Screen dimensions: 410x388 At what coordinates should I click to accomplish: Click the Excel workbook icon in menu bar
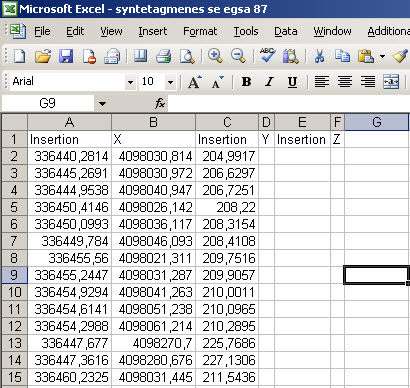click(18, 31)
